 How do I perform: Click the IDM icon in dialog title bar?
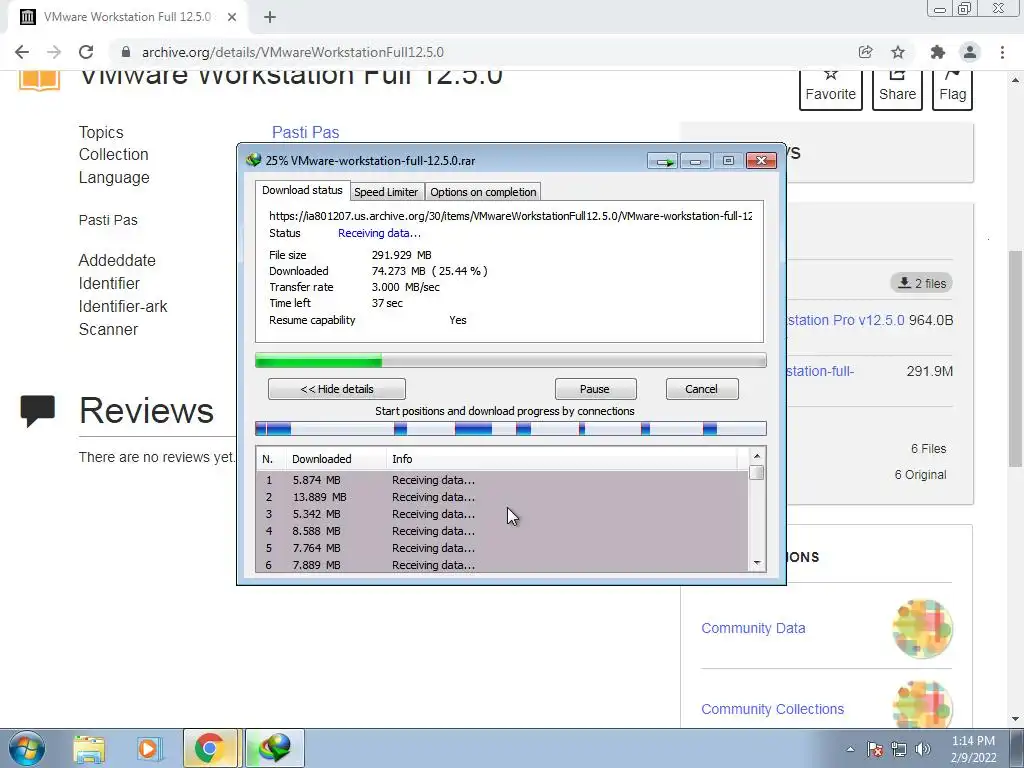(x=253, y=160)
